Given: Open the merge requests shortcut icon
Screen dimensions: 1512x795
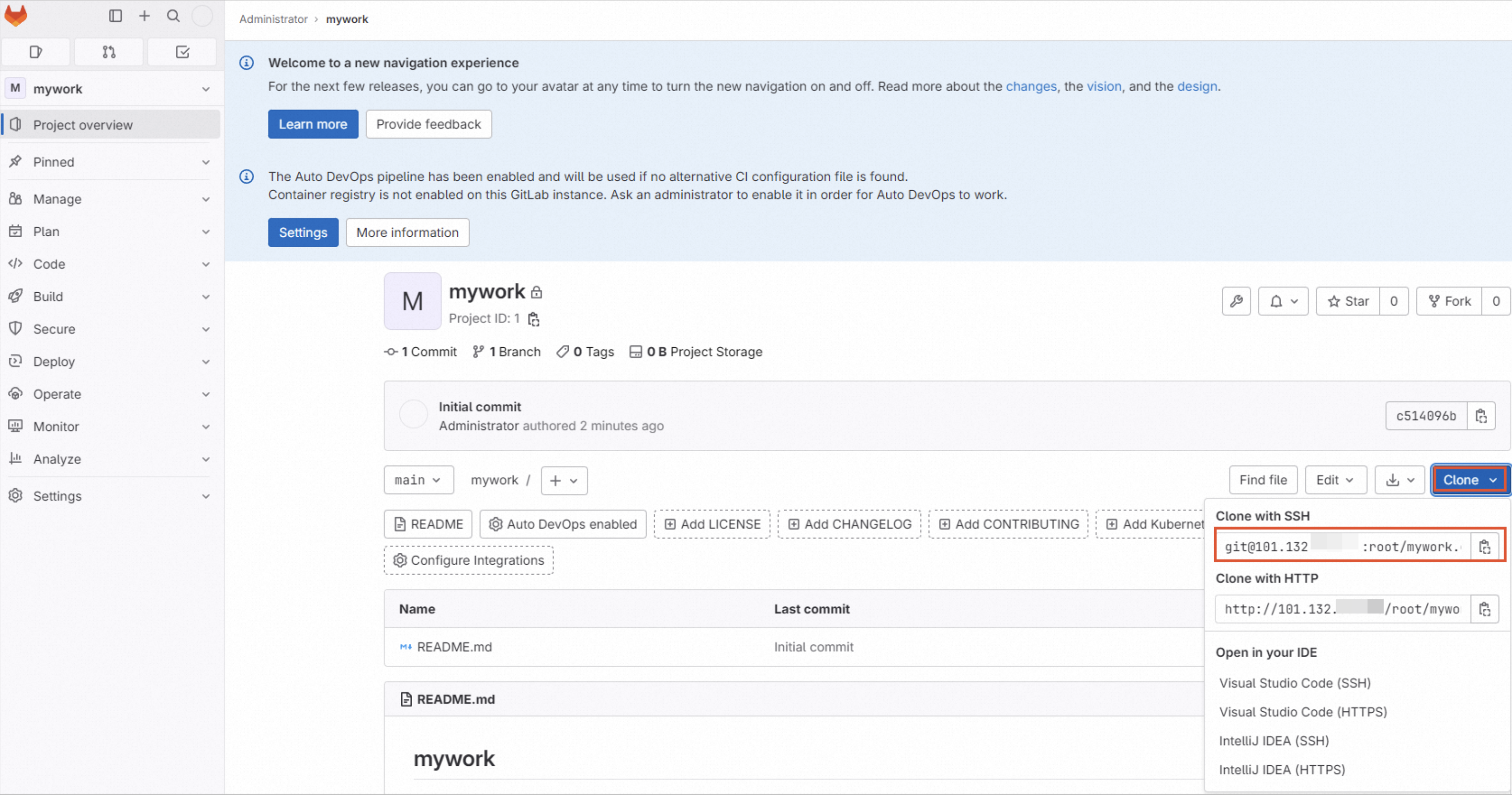Looking at the screenshot, I should 109,52.
